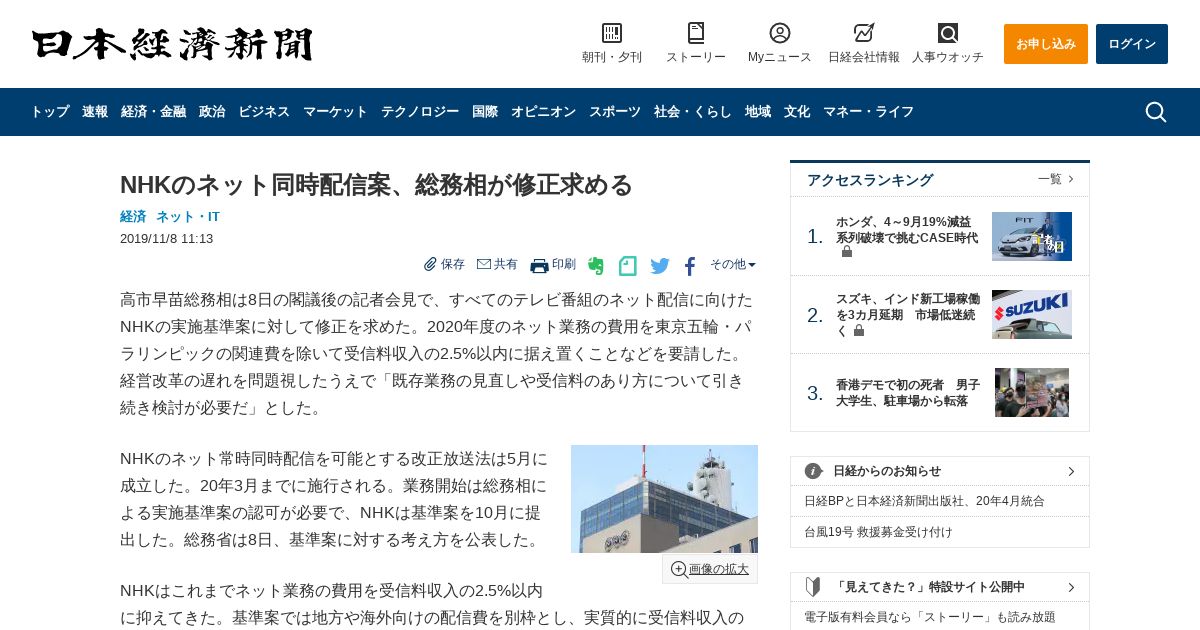
Task: Open マネー・ライフ navigation item
Action: [868, 112]
